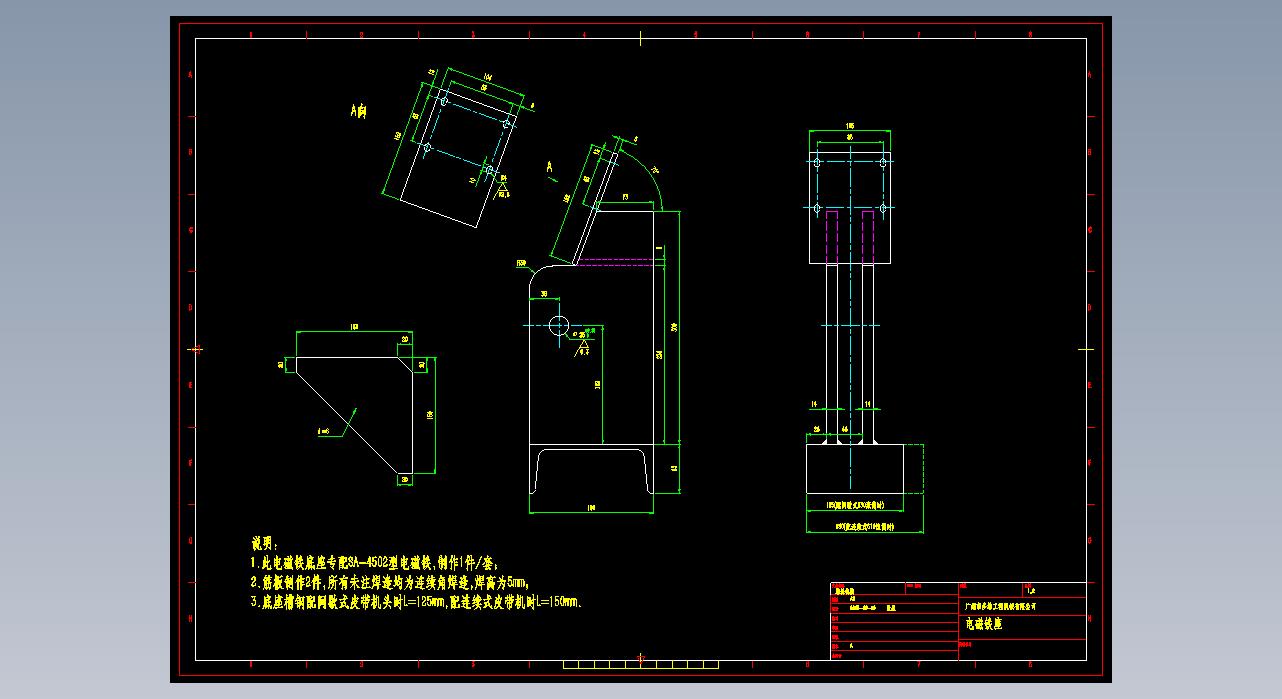Click note 3 about L=125mm channel steel
This screenshot has width=1282, height=699.
click(417, 602)
